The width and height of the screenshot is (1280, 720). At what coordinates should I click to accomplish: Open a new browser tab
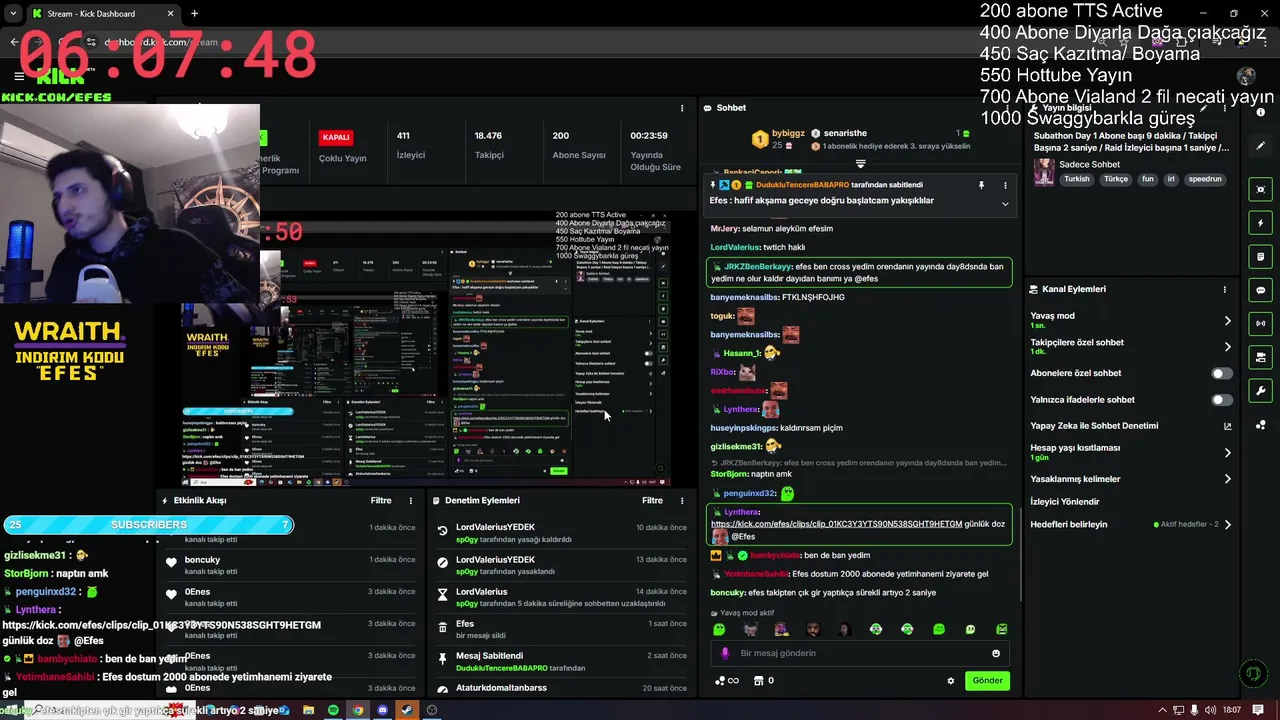(194, 13)
